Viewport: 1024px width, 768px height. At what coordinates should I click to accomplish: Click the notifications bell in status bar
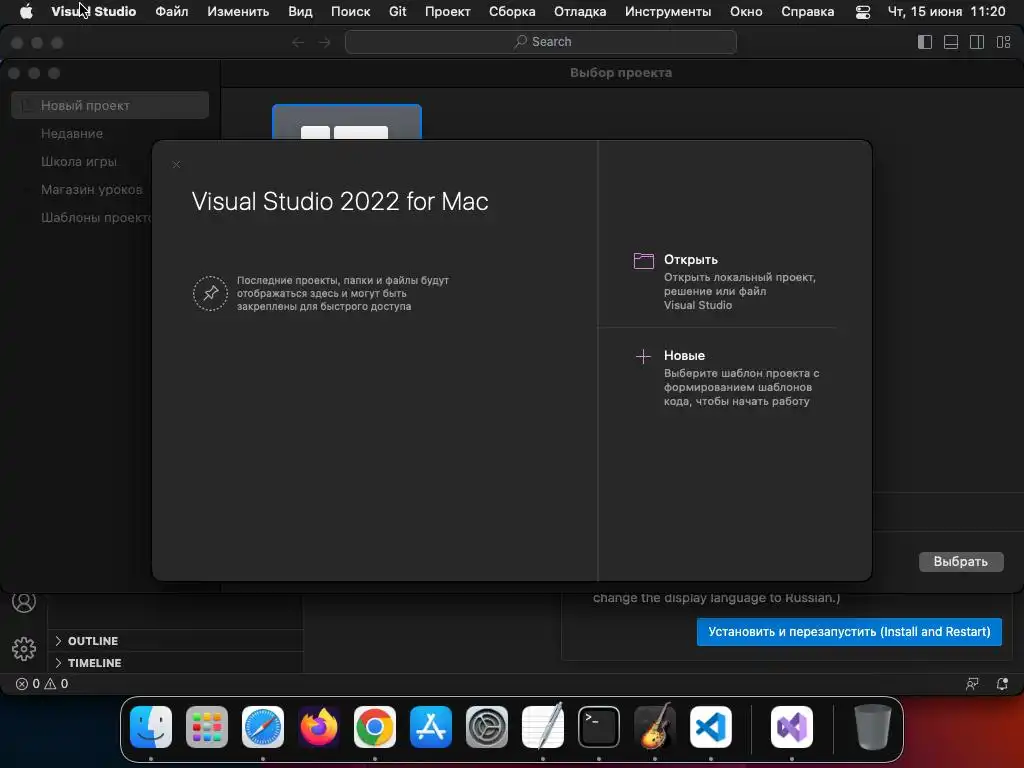click(1002, 684)
